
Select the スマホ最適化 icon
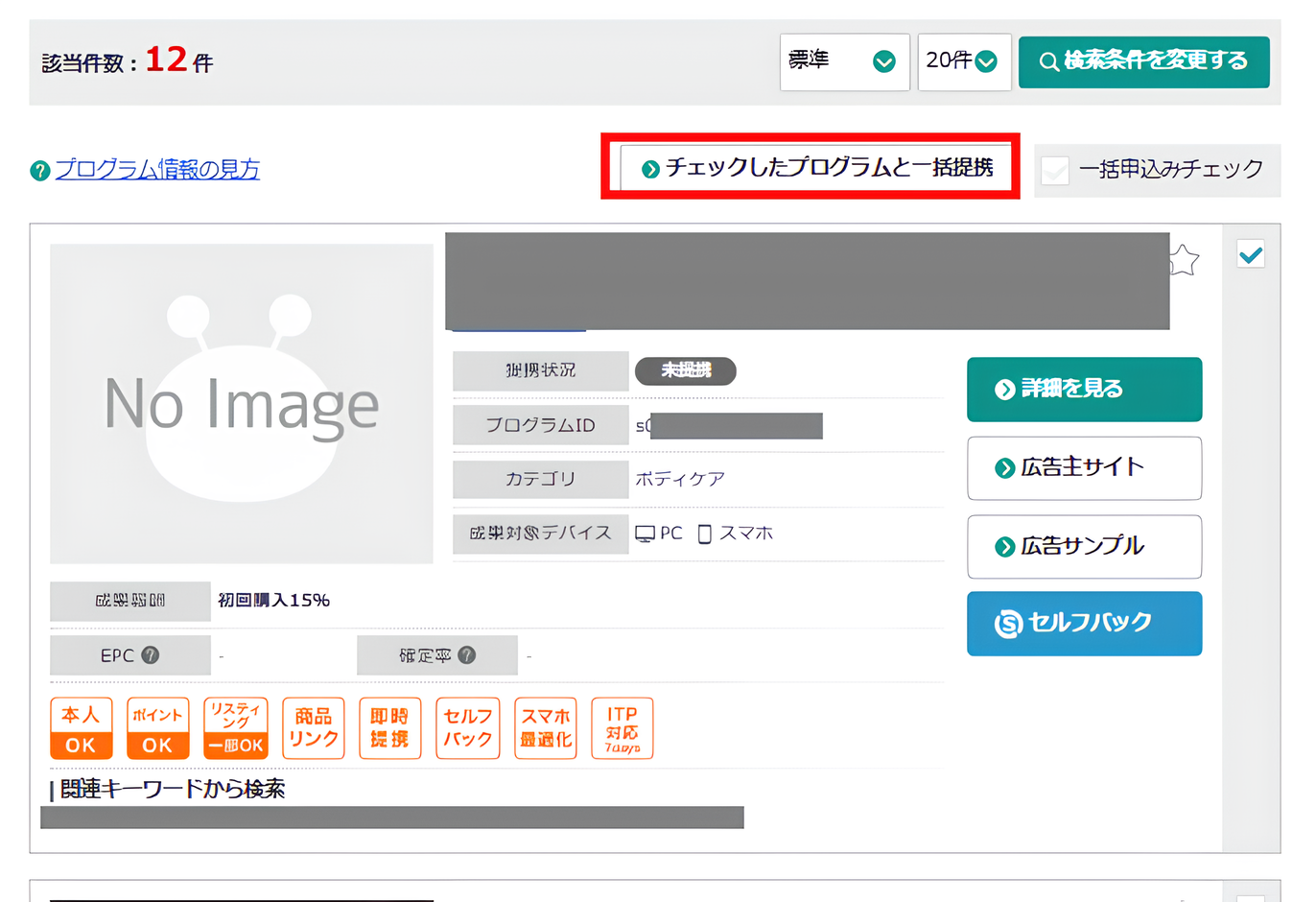[545, 728]
